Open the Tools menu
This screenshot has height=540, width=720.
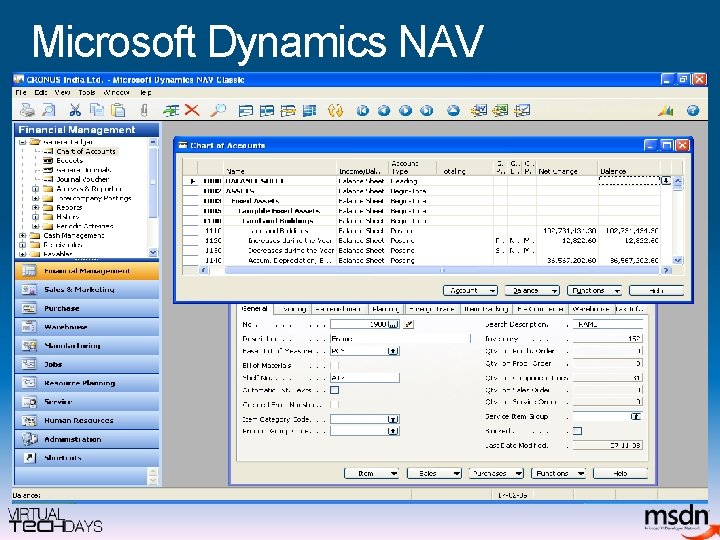coord(86,92)
